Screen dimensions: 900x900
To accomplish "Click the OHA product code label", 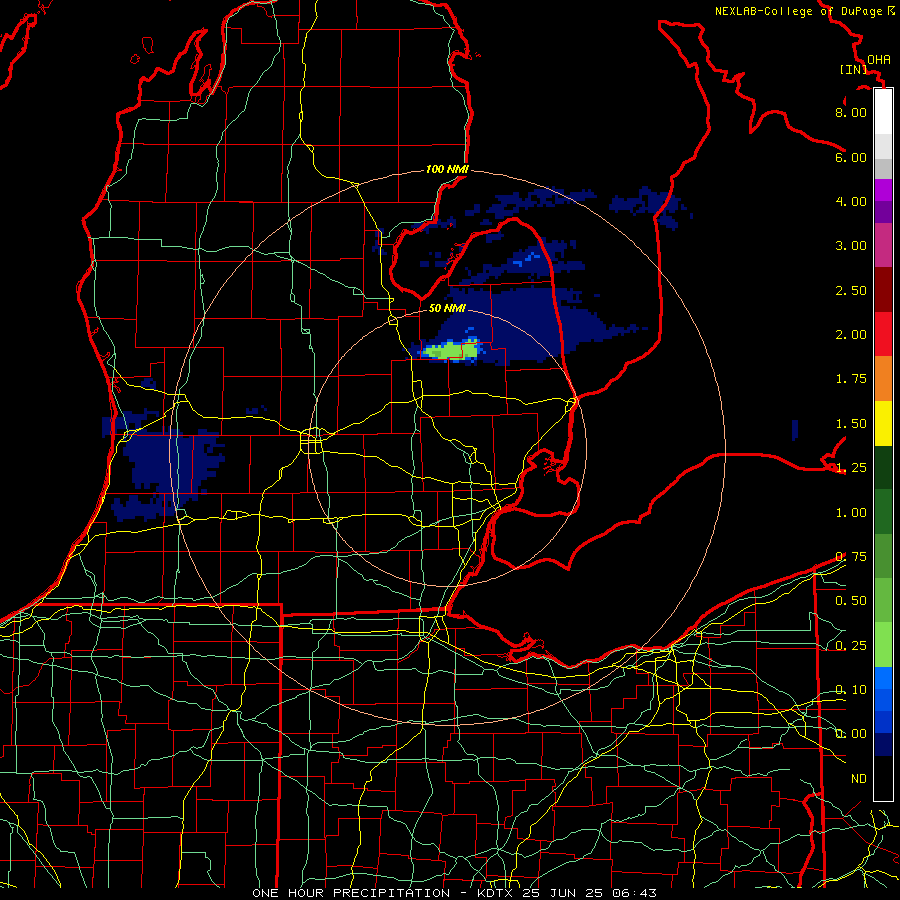I will (879, 59).
